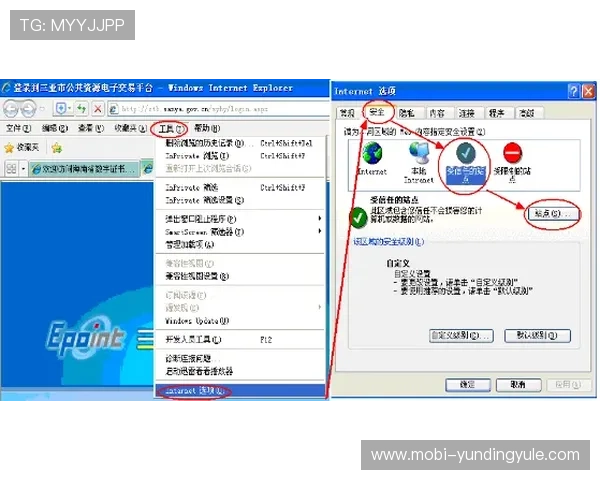This screenshot has width=600, height=480.
Task: Choose 开发人员工具 menu item
Action: [241, 340]
